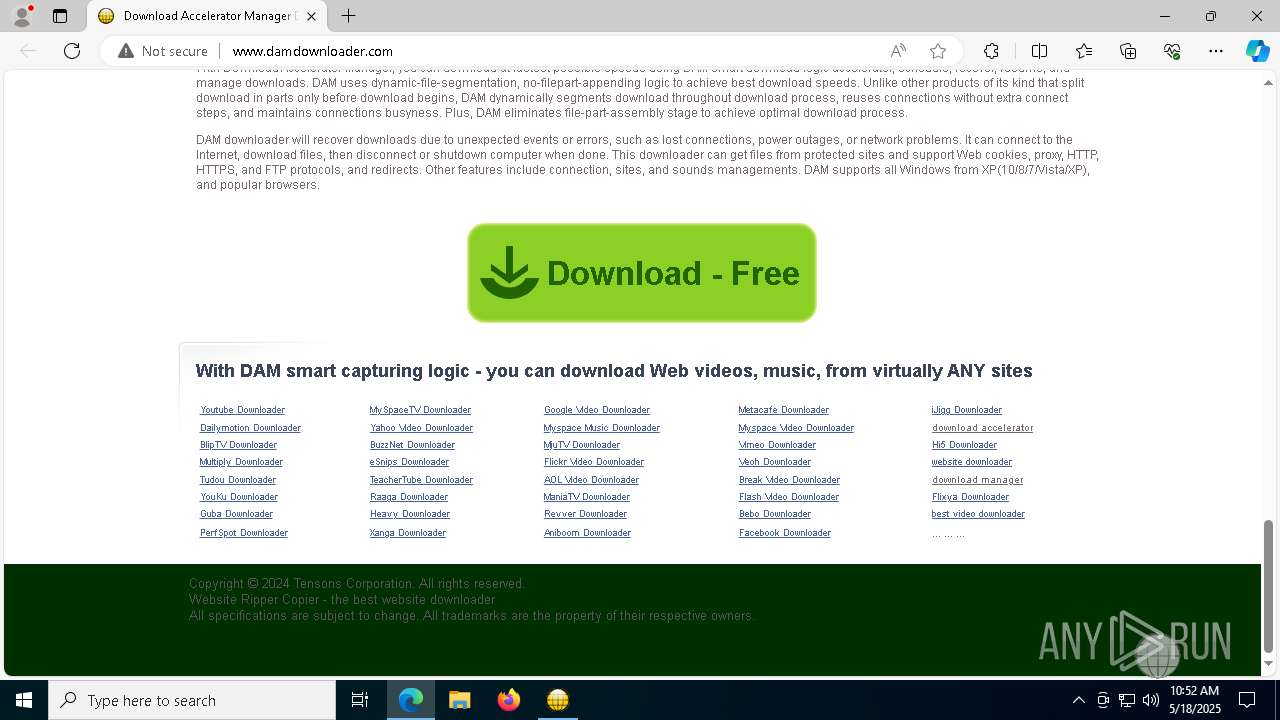Add this page to favorites star
The image size is (1280, 720).
pyautogui.click(x=937, y=51)
